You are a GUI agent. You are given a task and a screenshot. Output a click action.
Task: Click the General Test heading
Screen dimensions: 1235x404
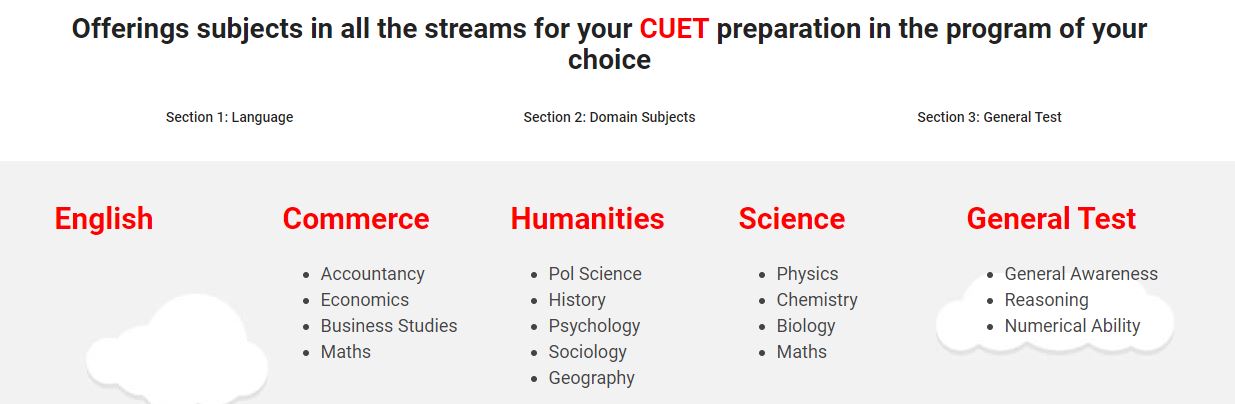click(x=1051, y=218)
